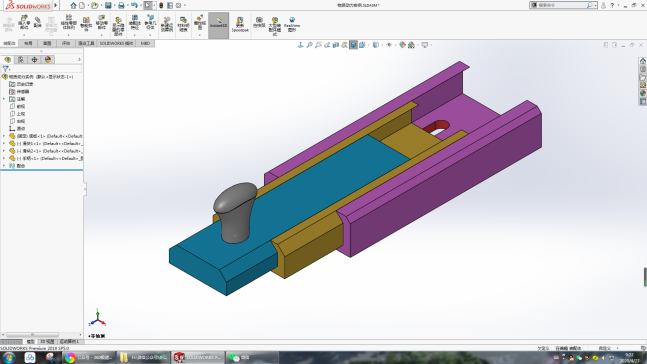Click the Mate paperclip tool in ribbon
The height and width of the screenshot is (364, 647).
[x=38, y=23]
